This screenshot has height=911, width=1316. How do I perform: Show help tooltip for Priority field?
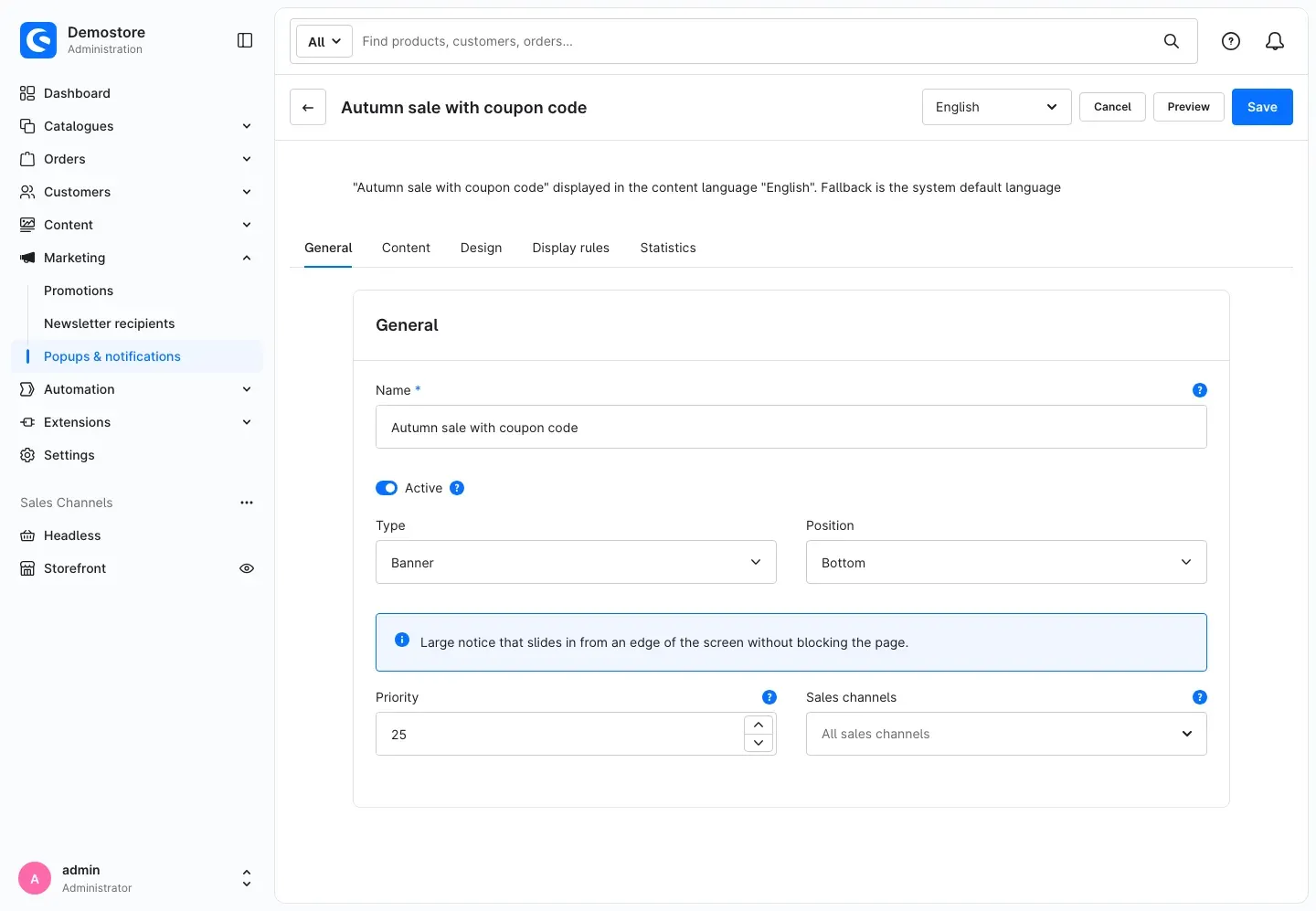tap(769, 697)
